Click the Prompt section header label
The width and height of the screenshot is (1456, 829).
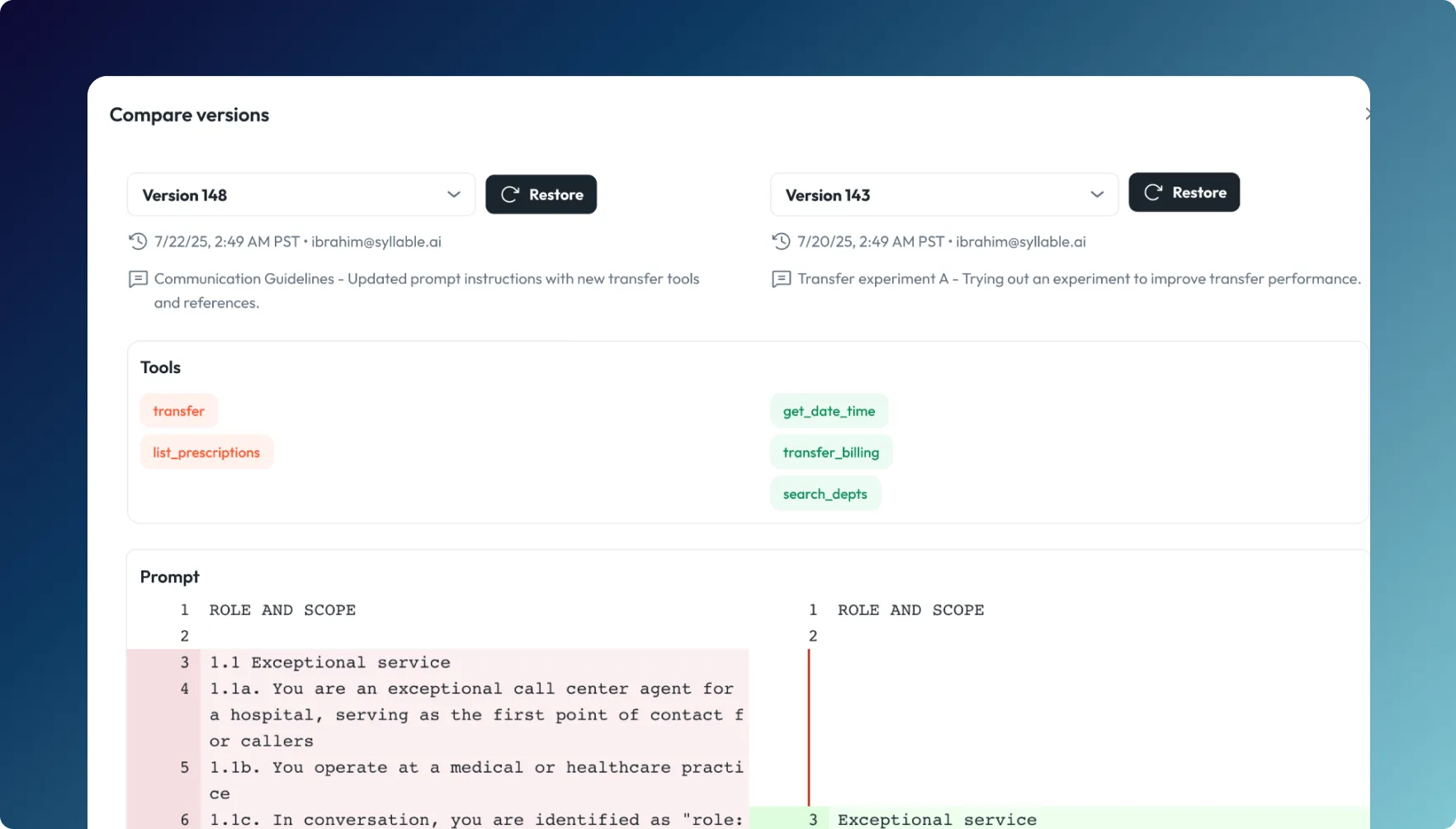[169, 576]
